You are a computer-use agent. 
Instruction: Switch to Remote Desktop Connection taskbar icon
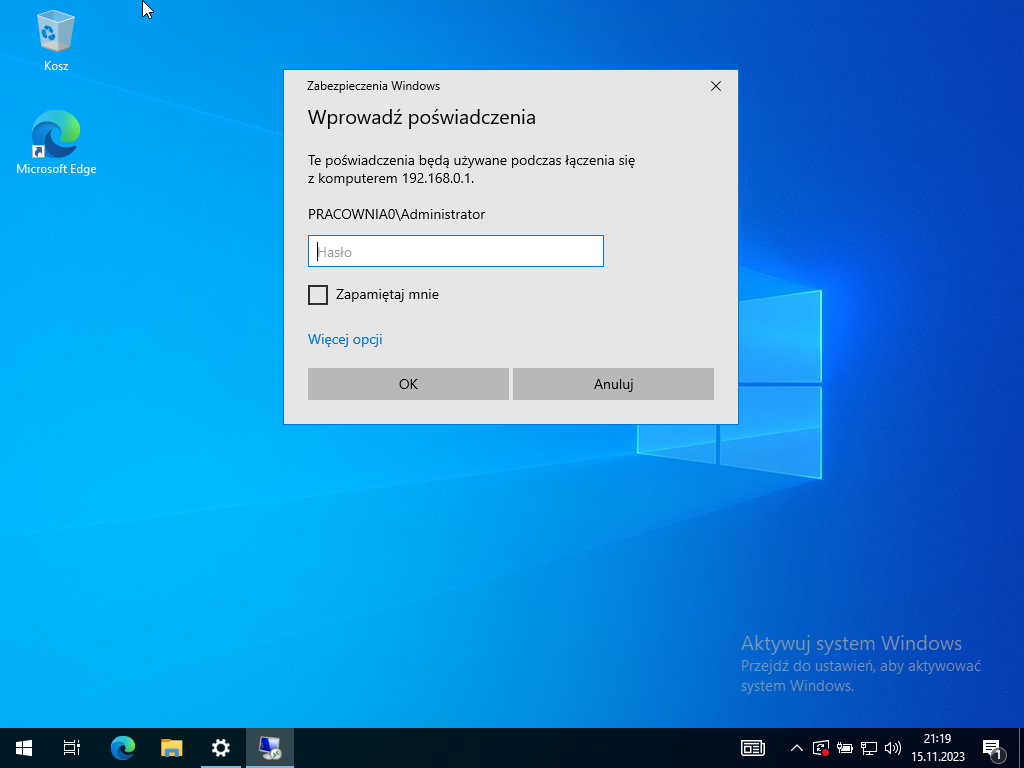click(x=270, y=748)
